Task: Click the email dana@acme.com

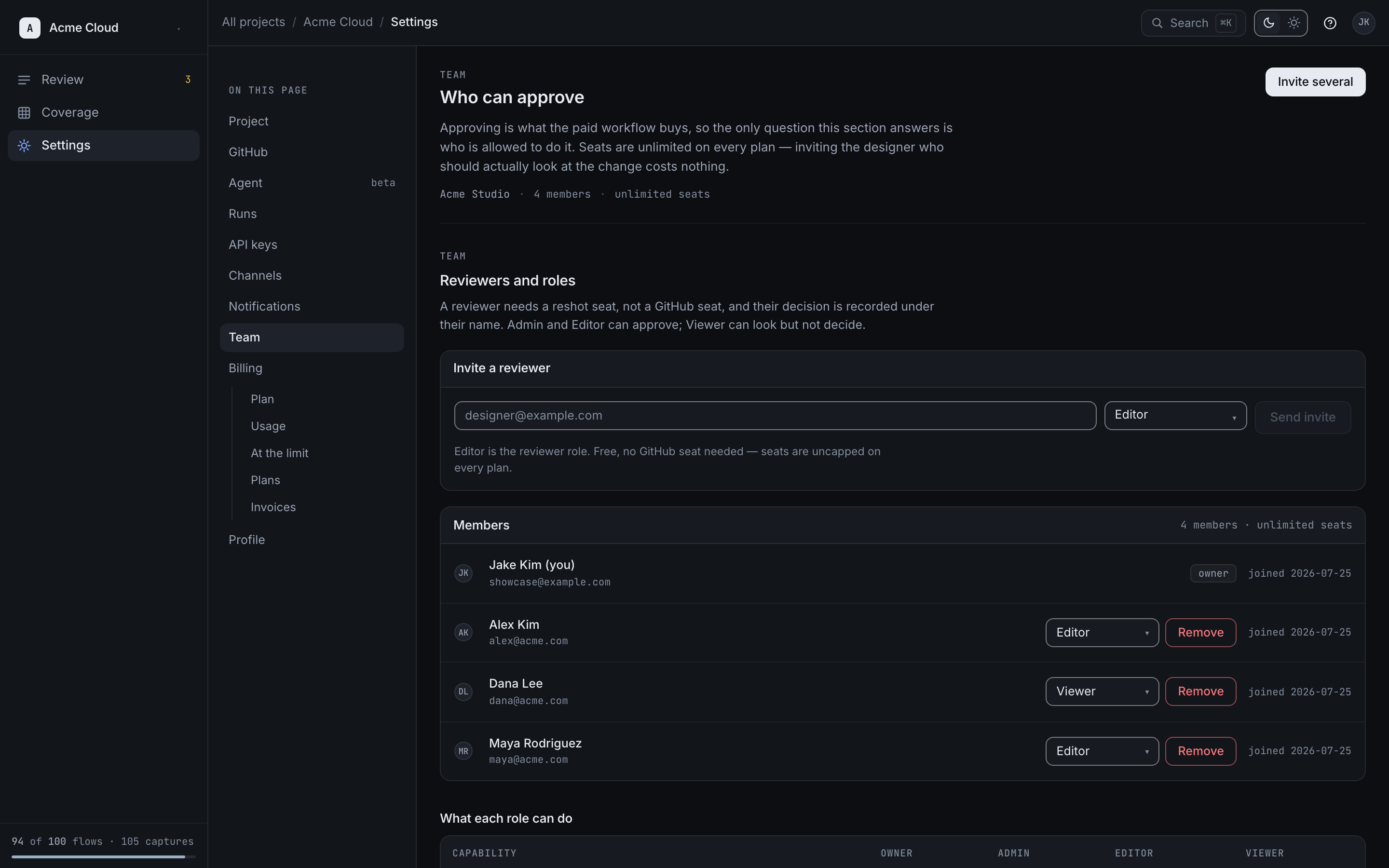Action: tap(528, 701)
